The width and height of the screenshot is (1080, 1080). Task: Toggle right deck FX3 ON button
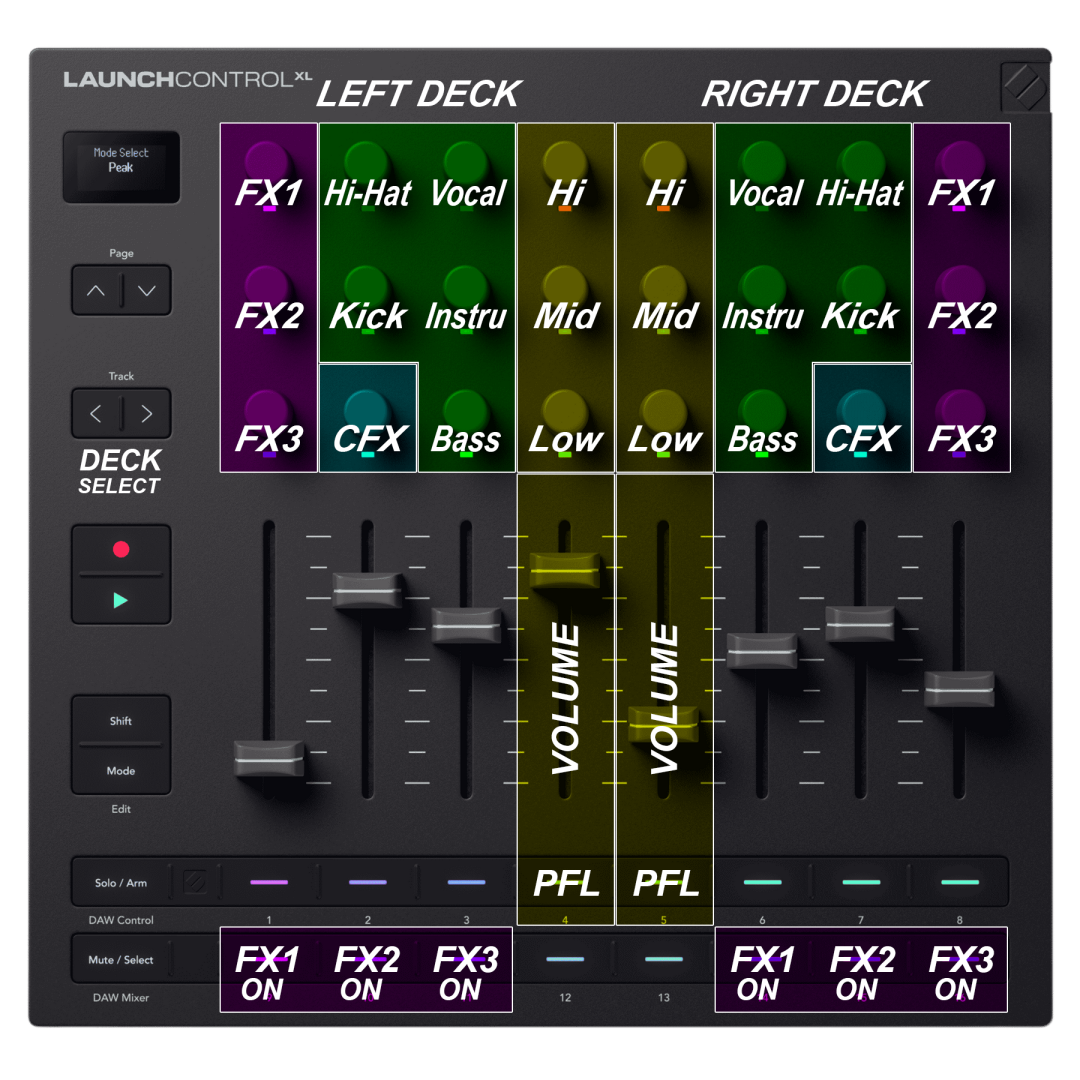tap(960, 961)
